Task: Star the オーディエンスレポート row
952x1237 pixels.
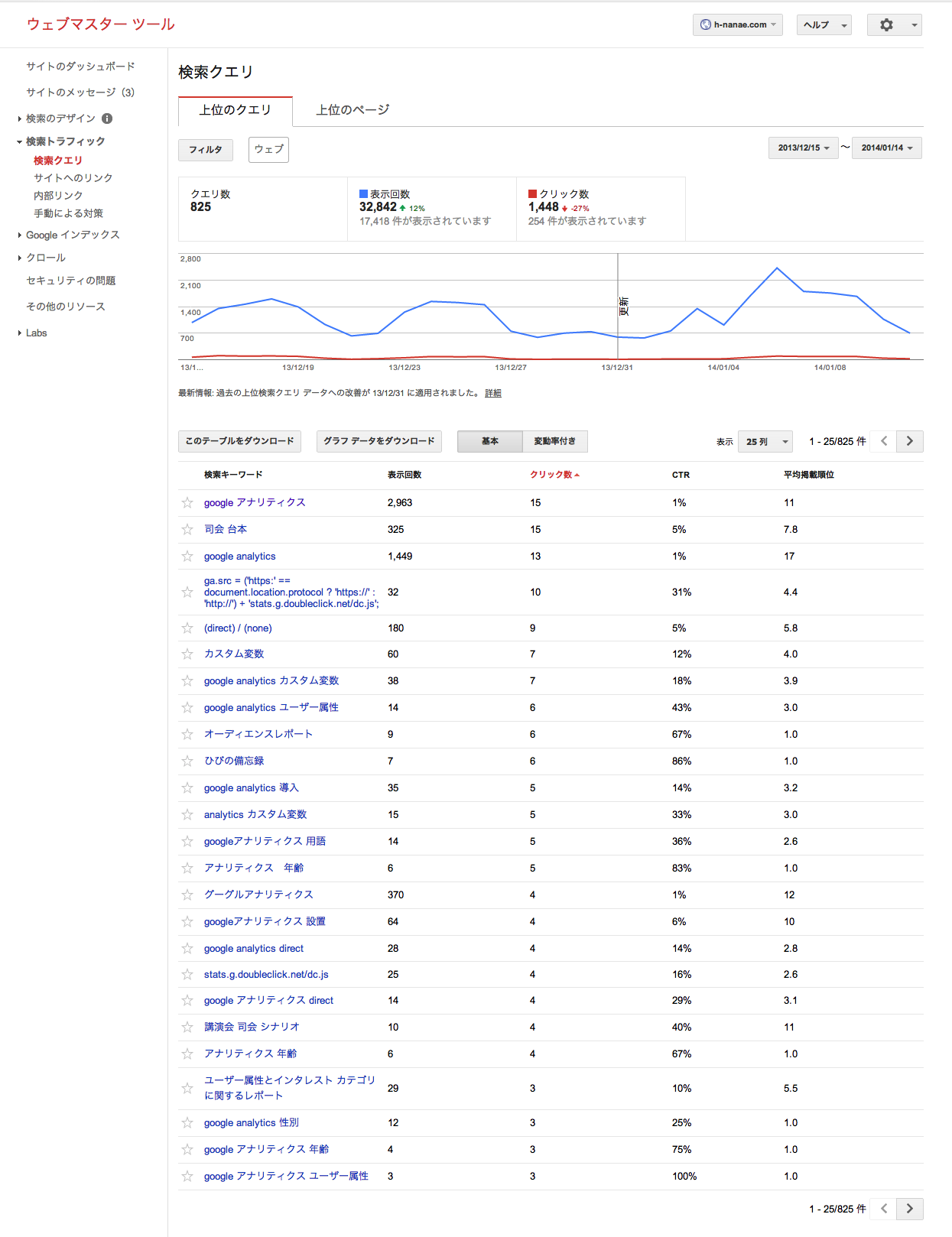Action: [x=187, y=734]
